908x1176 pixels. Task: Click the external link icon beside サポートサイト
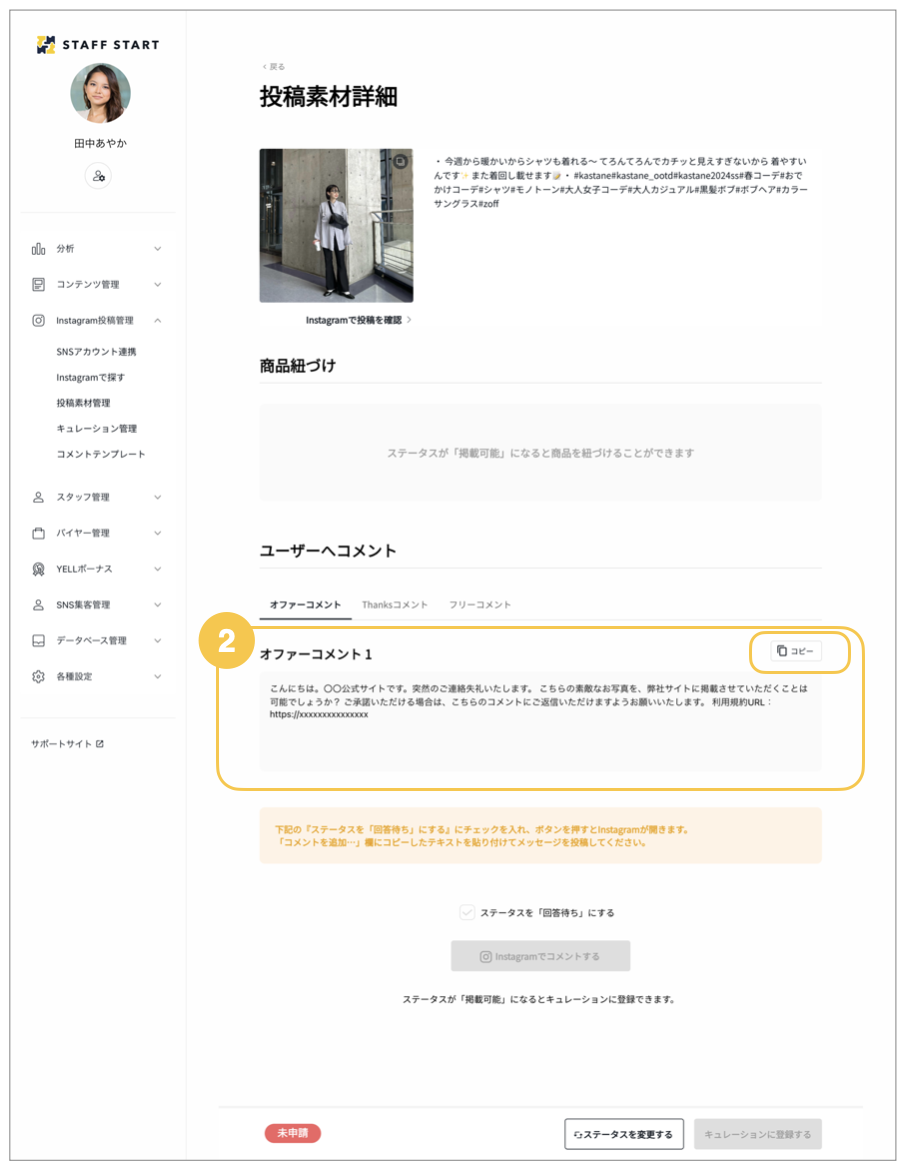100,744
